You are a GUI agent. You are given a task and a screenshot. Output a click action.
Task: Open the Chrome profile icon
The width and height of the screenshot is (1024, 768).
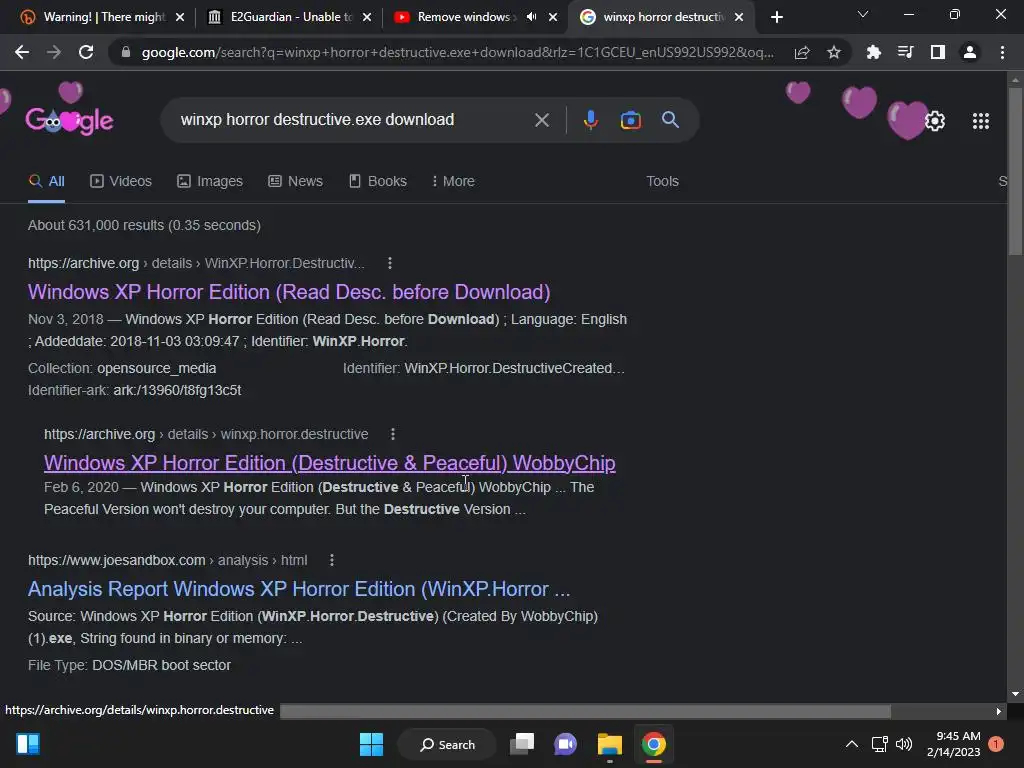pos(970,52)
